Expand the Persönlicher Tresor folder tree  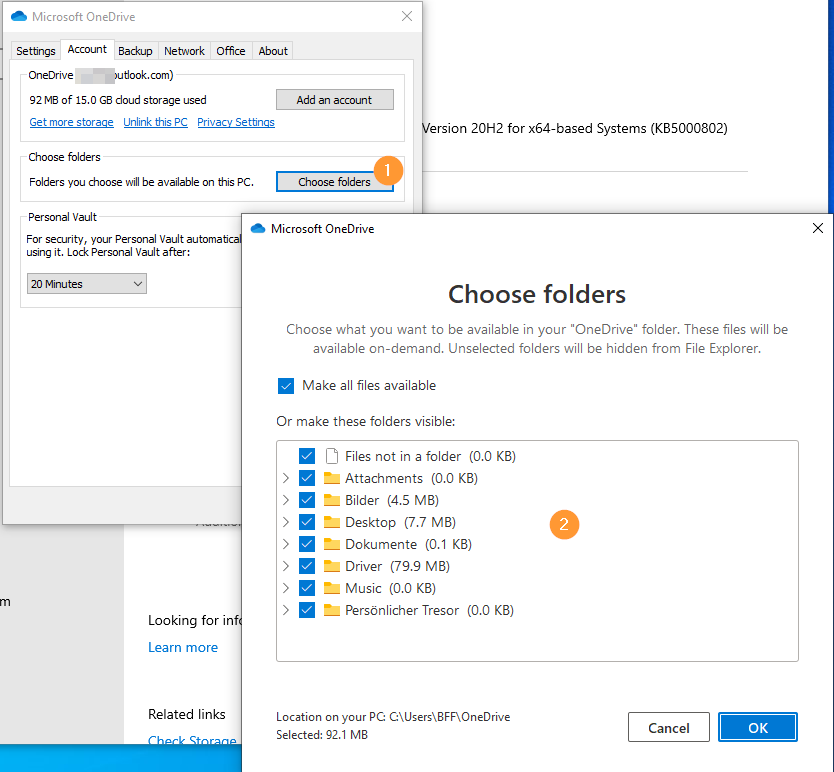coord(286,610)
